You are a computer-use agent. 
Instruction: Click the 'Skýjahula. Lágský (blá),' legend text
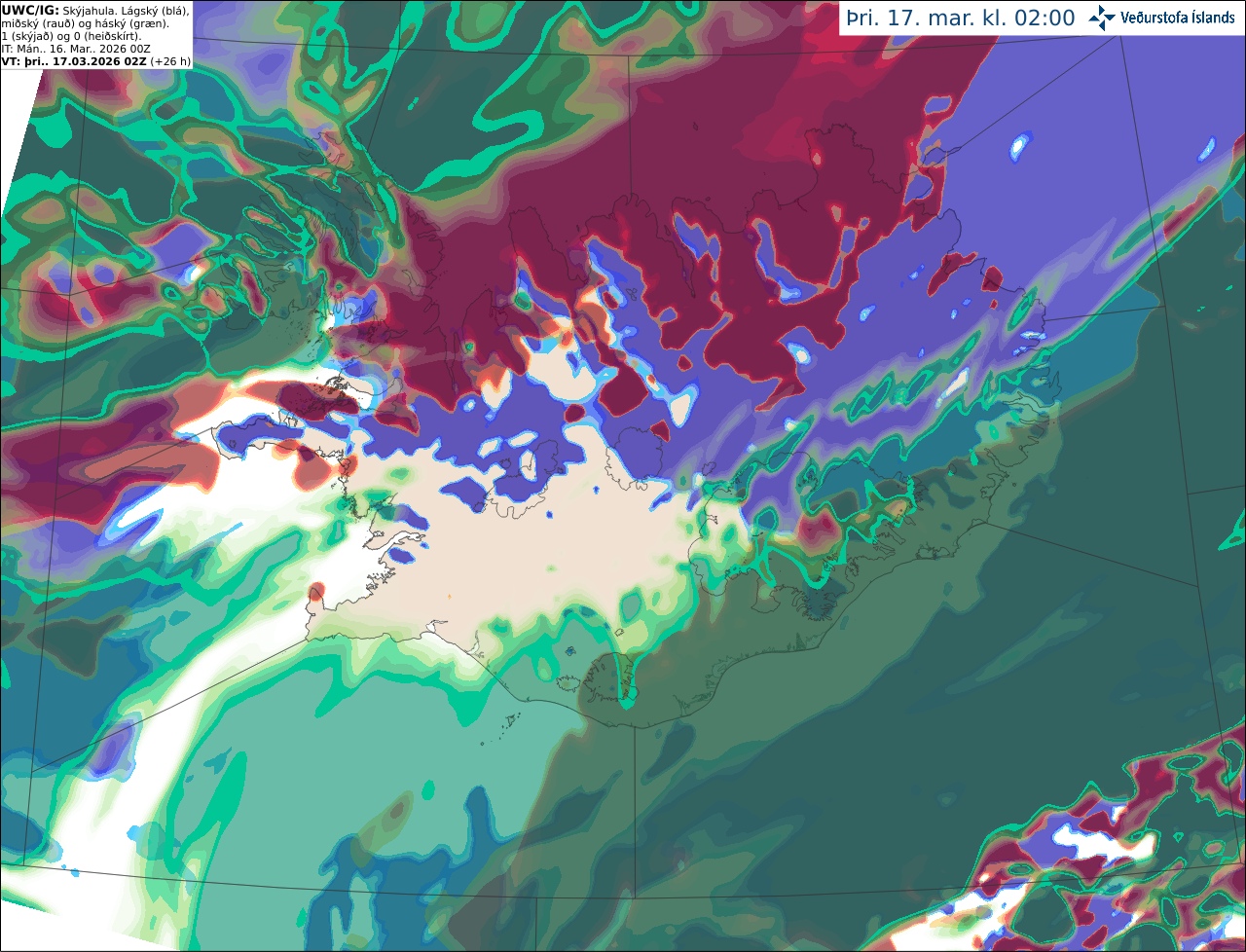click(126, 10)
